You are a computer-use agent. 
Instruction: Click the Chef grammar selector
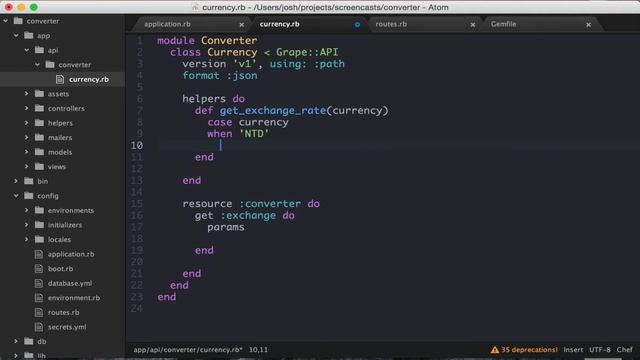pyautogui.click(x=624, y=350)
